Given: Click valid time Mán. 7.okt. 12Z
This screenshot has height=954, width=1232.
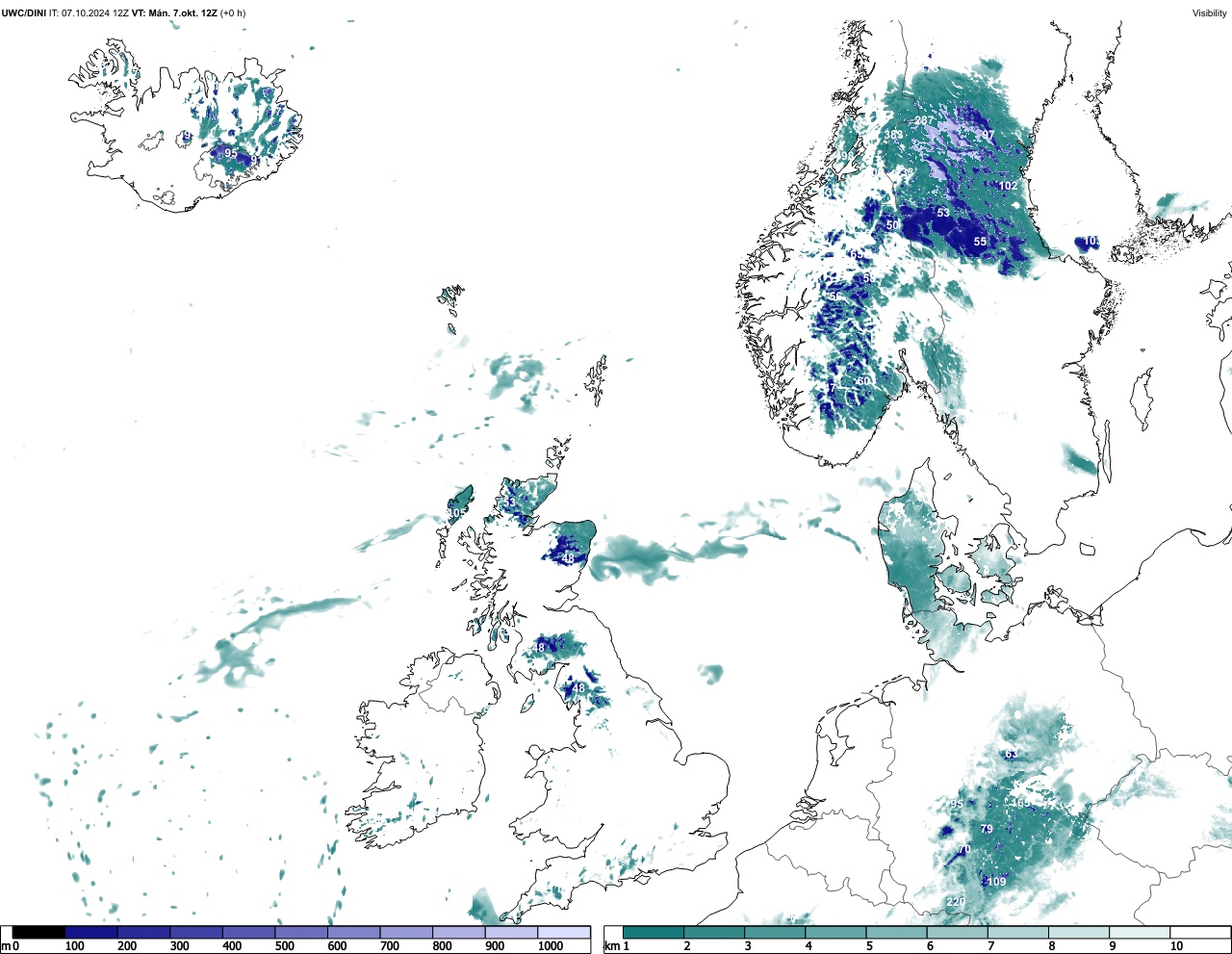Looking at the screenshot, I should click(181, 13).
